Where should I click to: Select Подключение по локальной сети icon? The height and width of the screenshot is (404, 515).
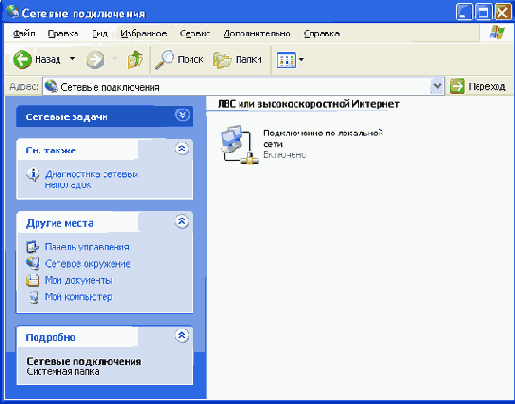239,144
